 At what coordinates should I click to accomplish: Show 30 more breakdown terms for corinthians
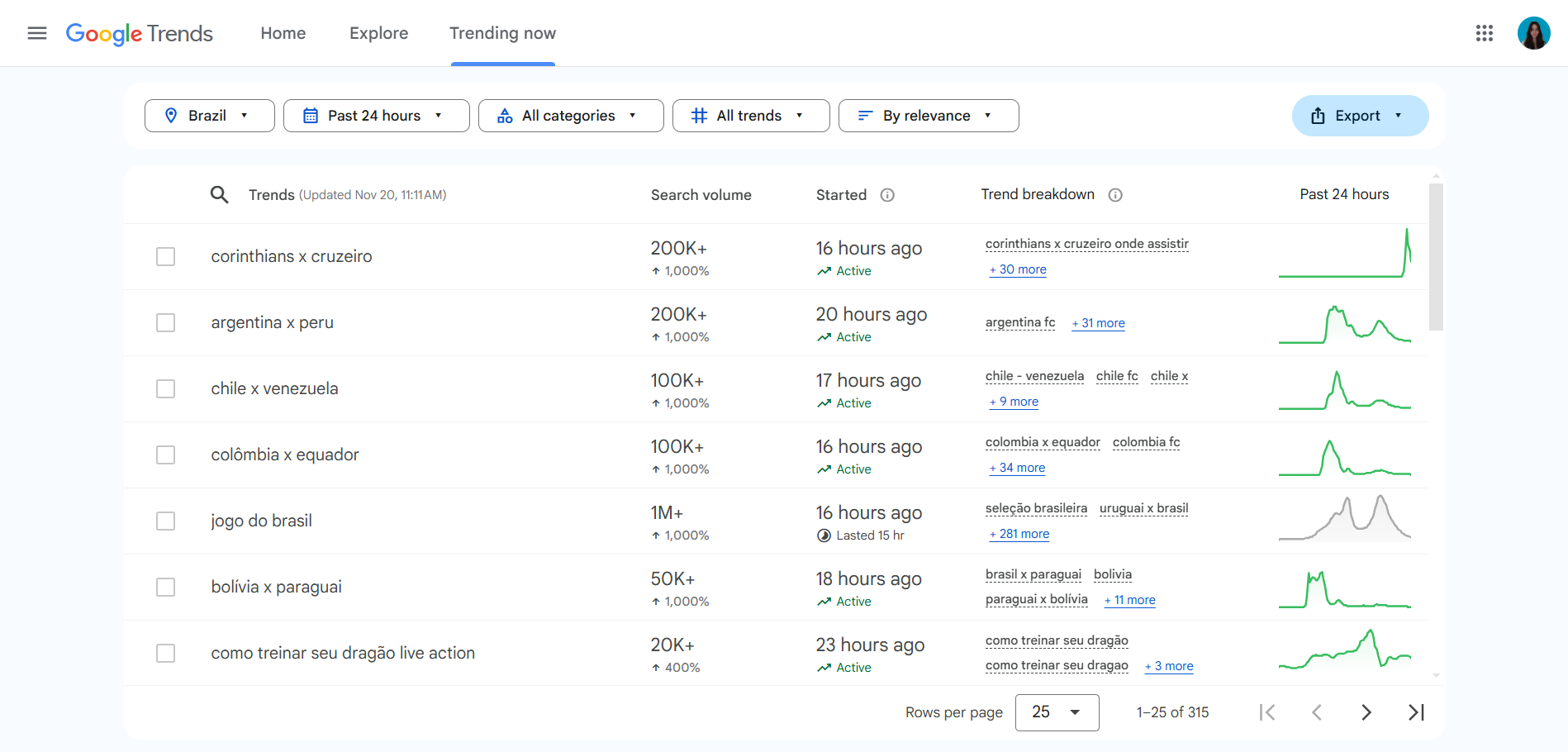(1018, 269)
